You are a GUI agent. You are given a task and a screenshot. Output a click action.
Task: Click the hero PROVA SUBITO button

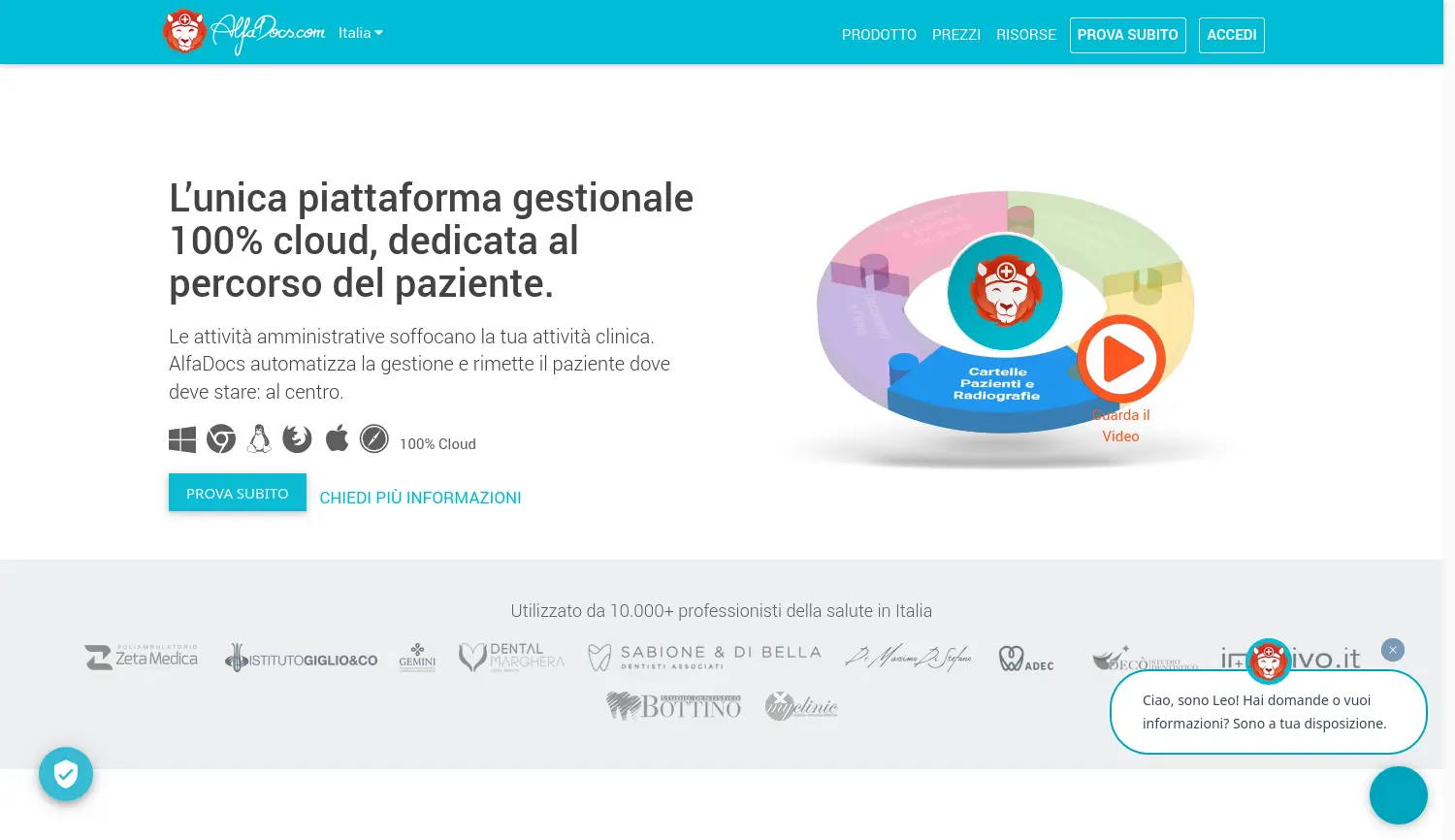(x=237, y=493)
